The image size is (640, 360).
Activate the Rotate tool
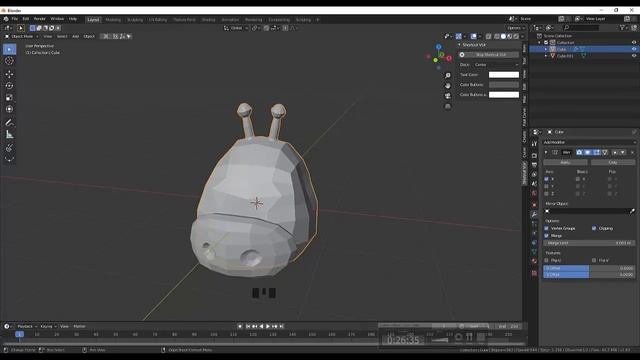pos(9,86)
